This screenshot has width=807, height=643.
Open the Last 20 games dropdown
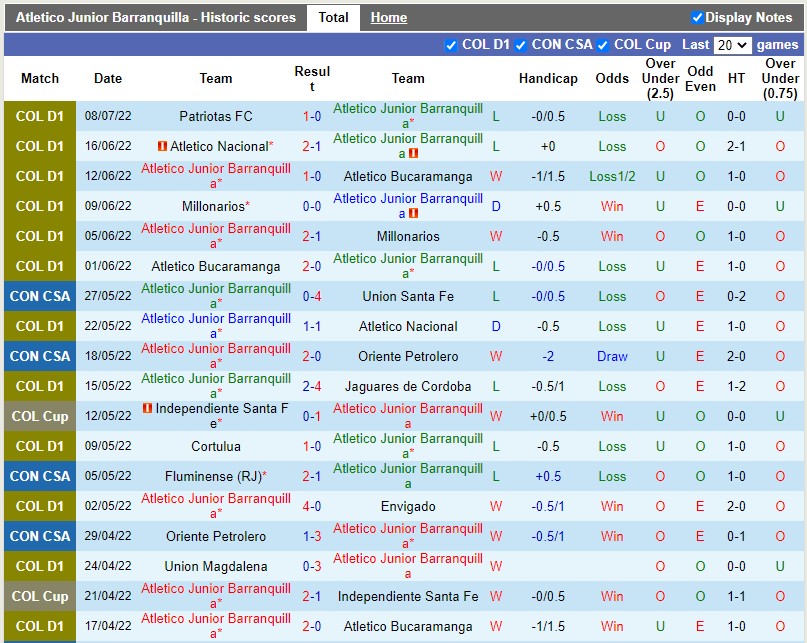coord(732,45)
